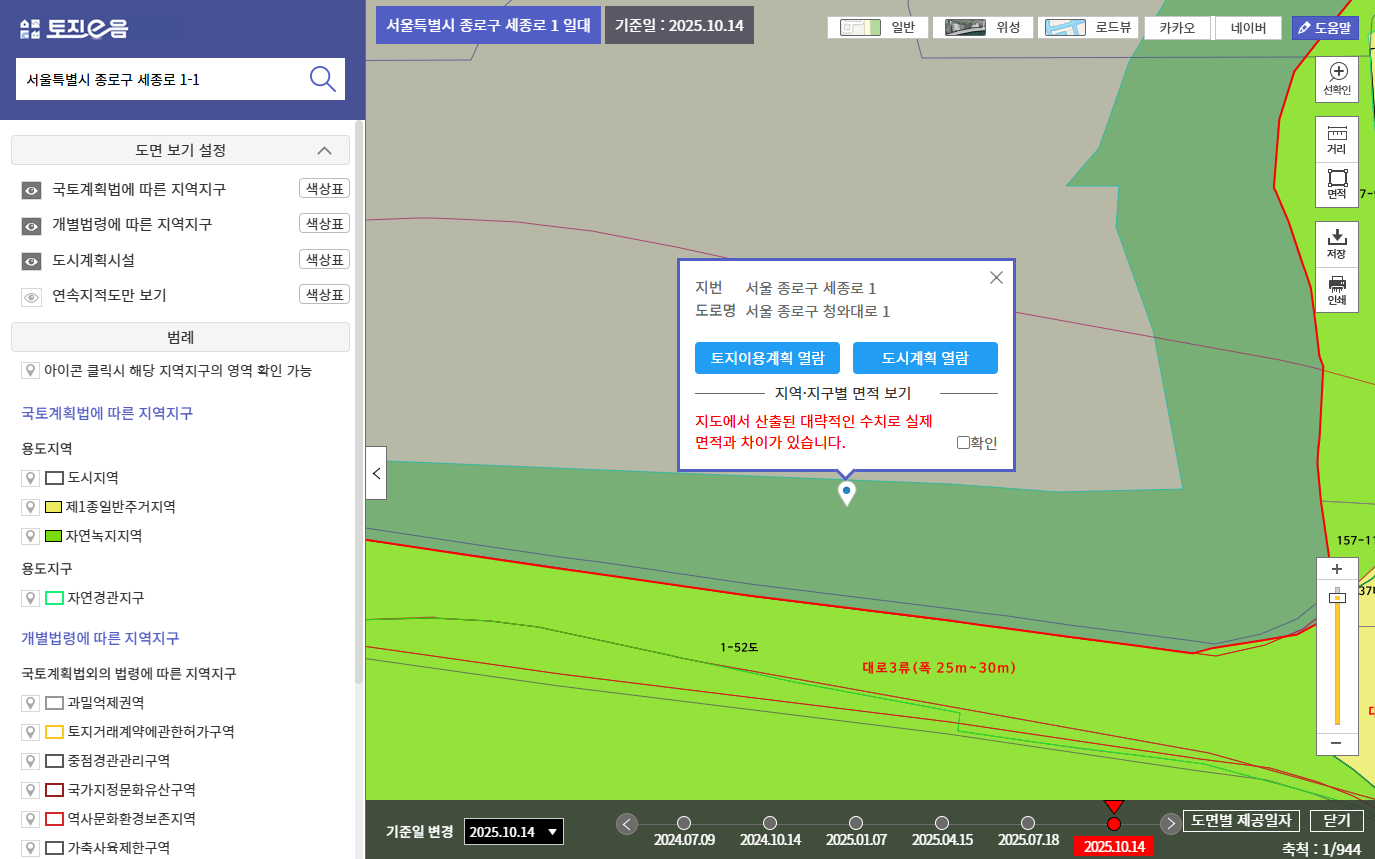Click the green 자연녹지지역 color swatch
The image size is (1375, 859).
[54, 536]
